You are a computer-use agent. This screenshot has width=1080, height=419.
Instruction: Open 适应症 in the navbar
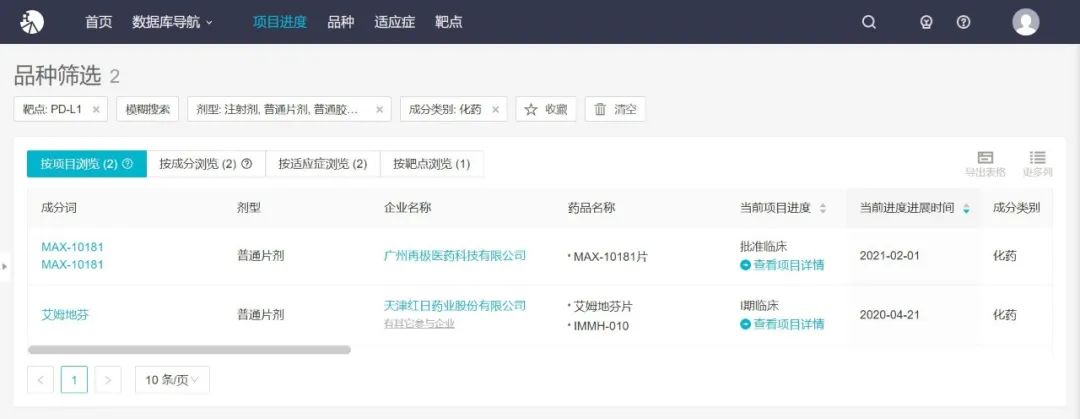[x=395, y=22]
